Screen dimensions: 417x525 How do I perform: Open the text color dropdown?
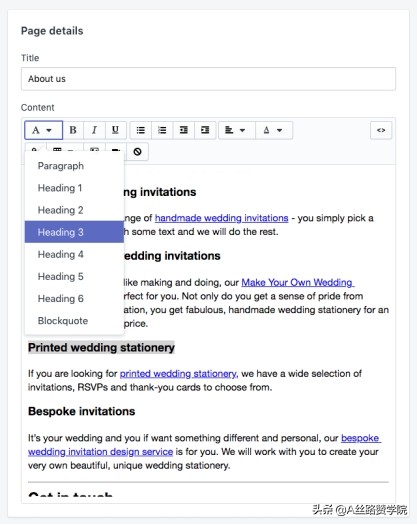coord(274,130)
